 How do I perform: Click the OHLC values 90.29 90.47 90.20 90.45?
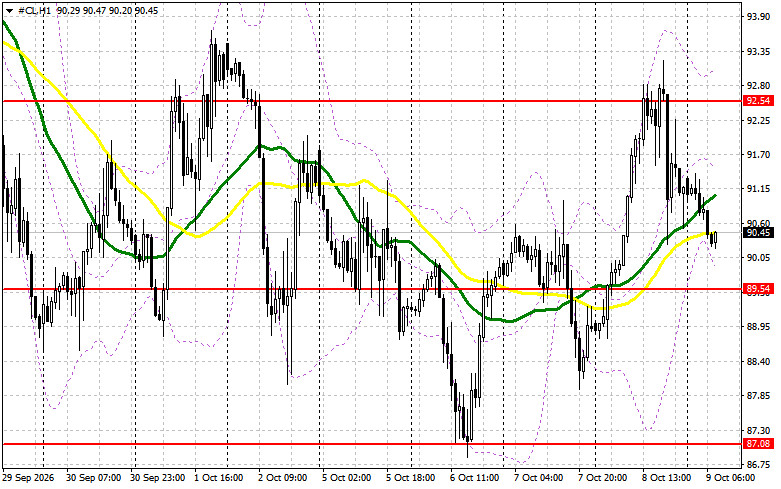(108, 10)
